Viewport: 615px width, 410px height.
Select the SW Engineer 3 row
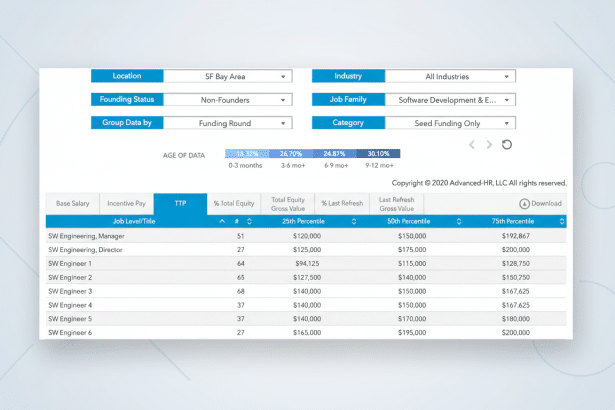(x=306, y=291)
